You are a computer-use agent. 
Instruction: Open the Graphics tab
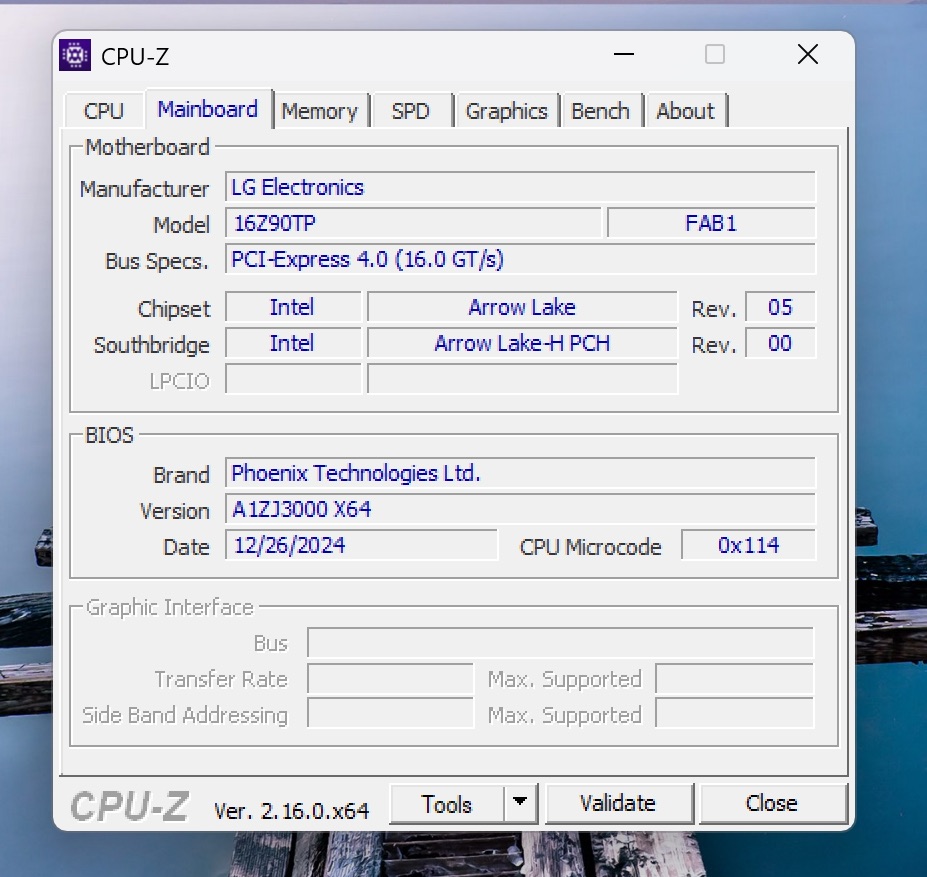[507, 111]
